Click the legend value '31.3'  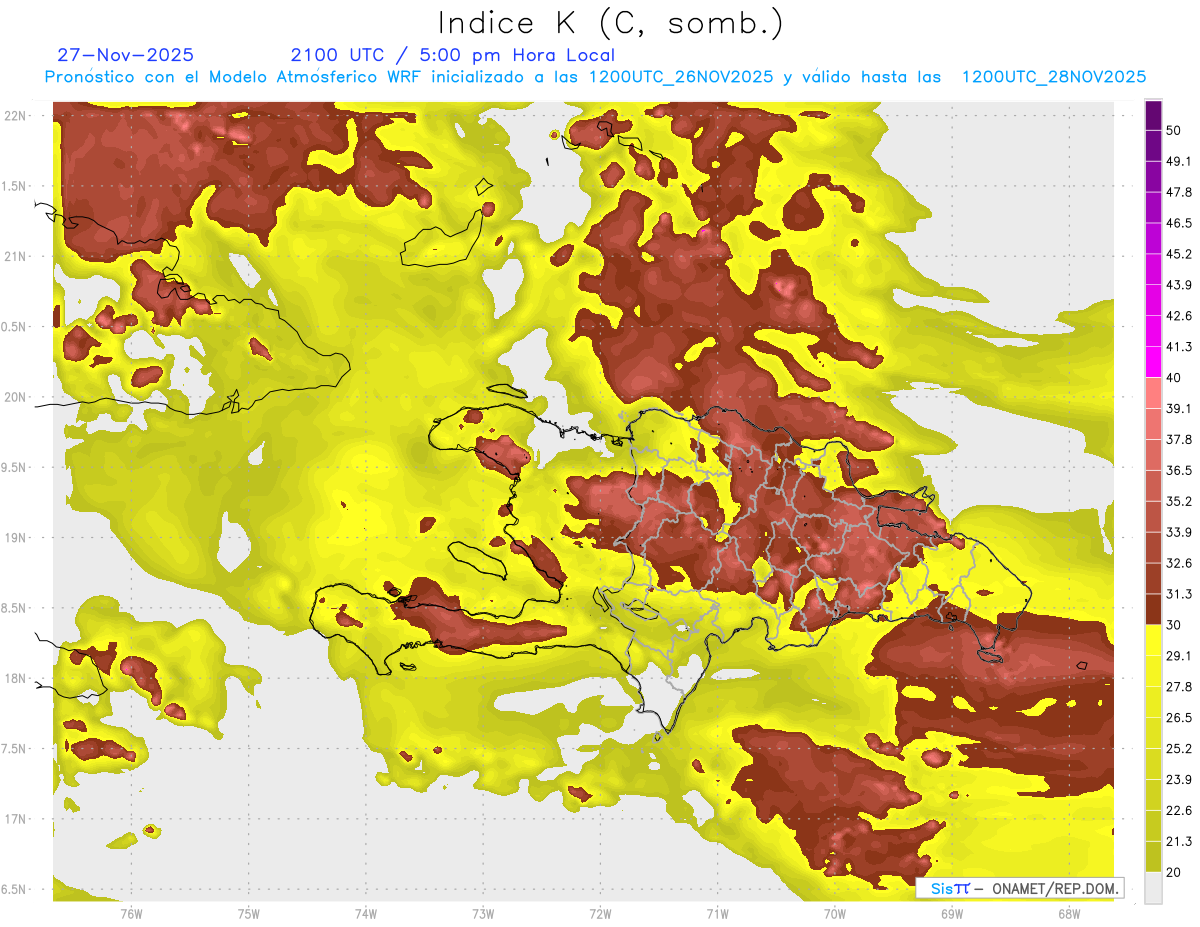pos(1179,594)
